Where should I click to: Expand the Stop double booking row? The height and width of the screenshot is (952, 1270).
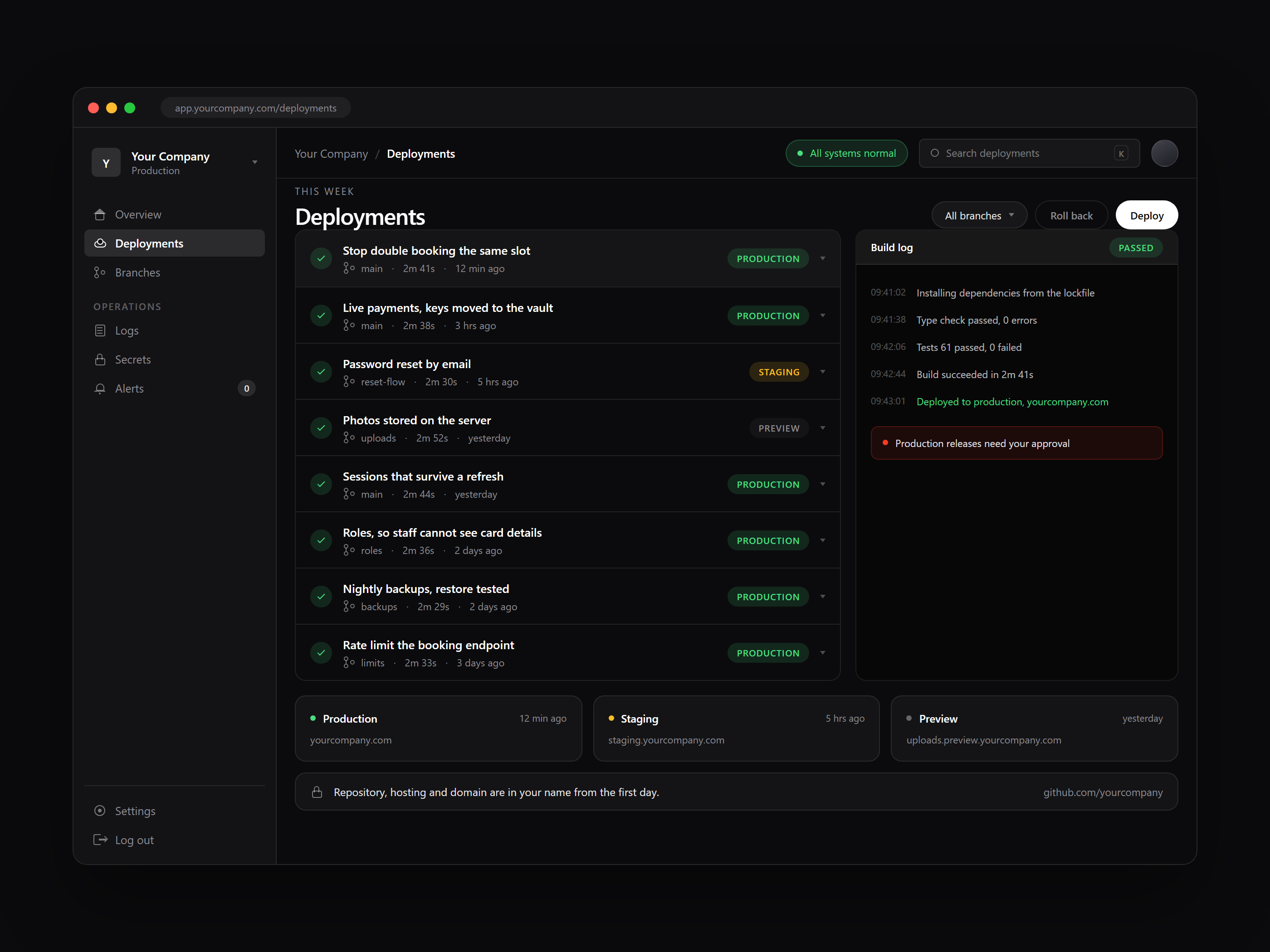(x=823, y=259)
